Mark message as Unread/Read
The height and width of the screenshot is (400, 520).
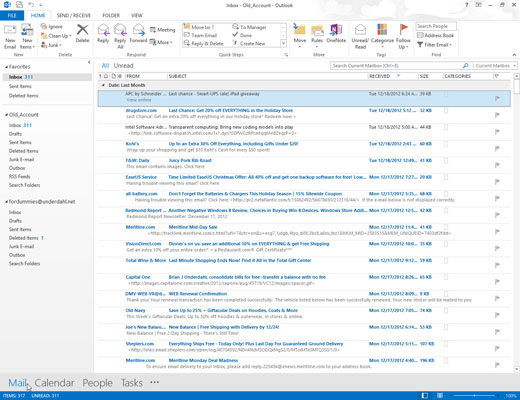tap(360, 36)
